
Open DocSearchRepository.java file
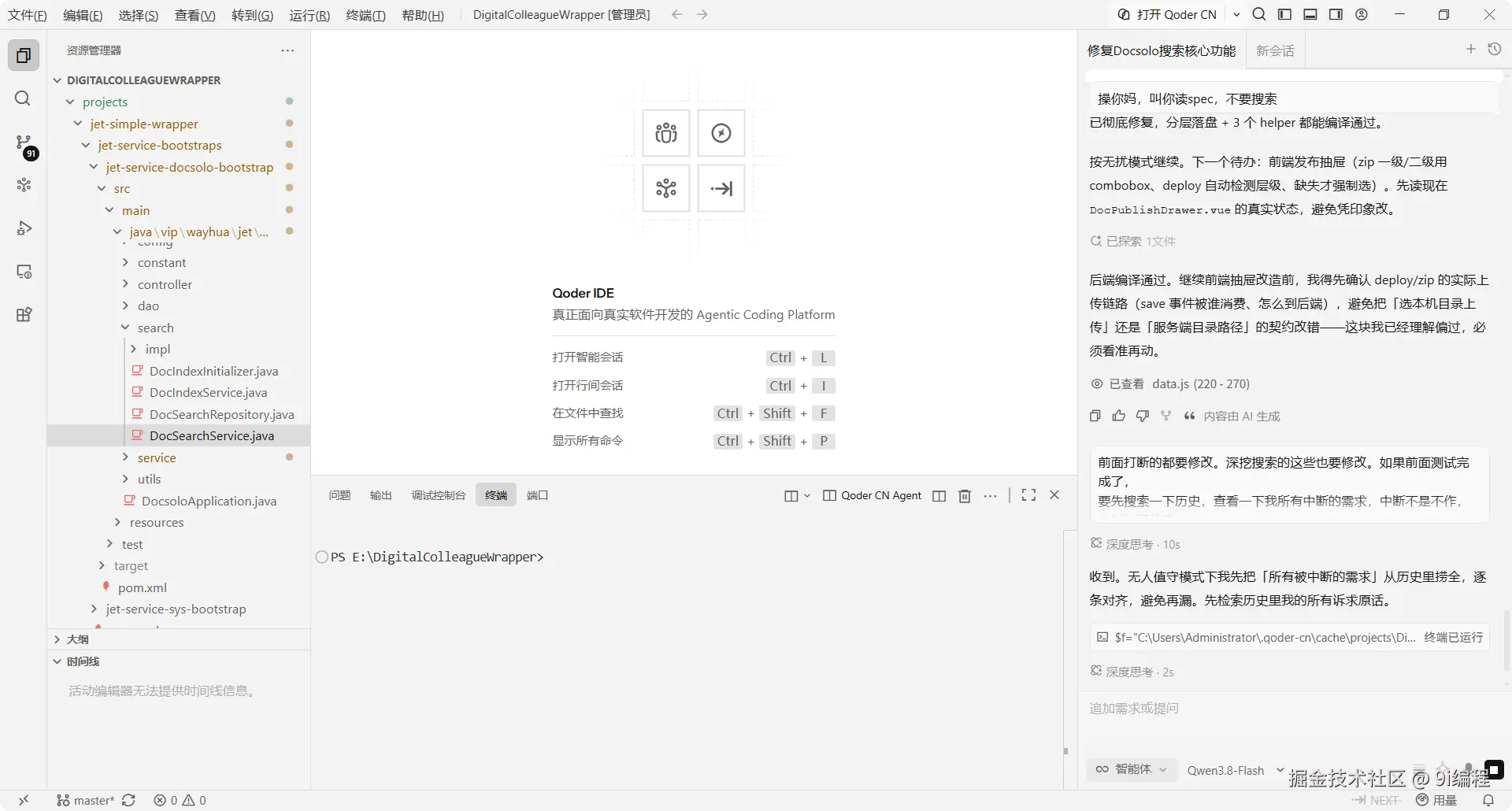[x=221, y=414]
